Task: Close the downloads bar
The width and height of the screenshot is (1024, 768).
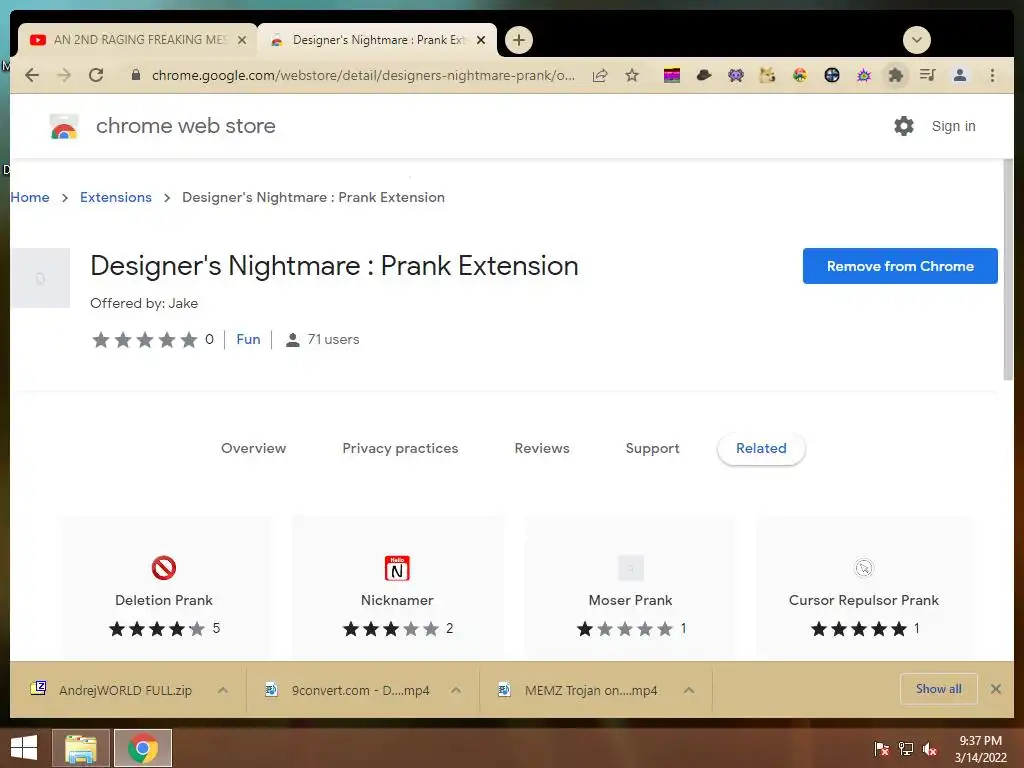Action: (x=995, y=689)
